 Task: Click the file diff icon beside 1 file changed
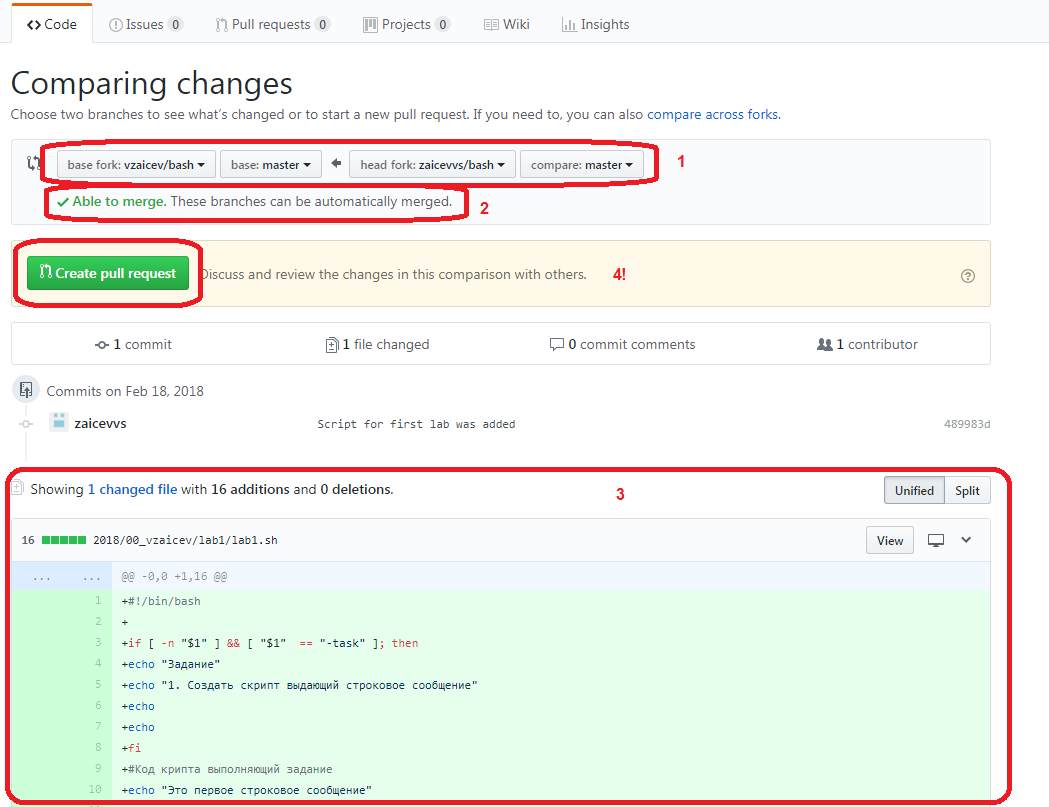tap(332, 345)
